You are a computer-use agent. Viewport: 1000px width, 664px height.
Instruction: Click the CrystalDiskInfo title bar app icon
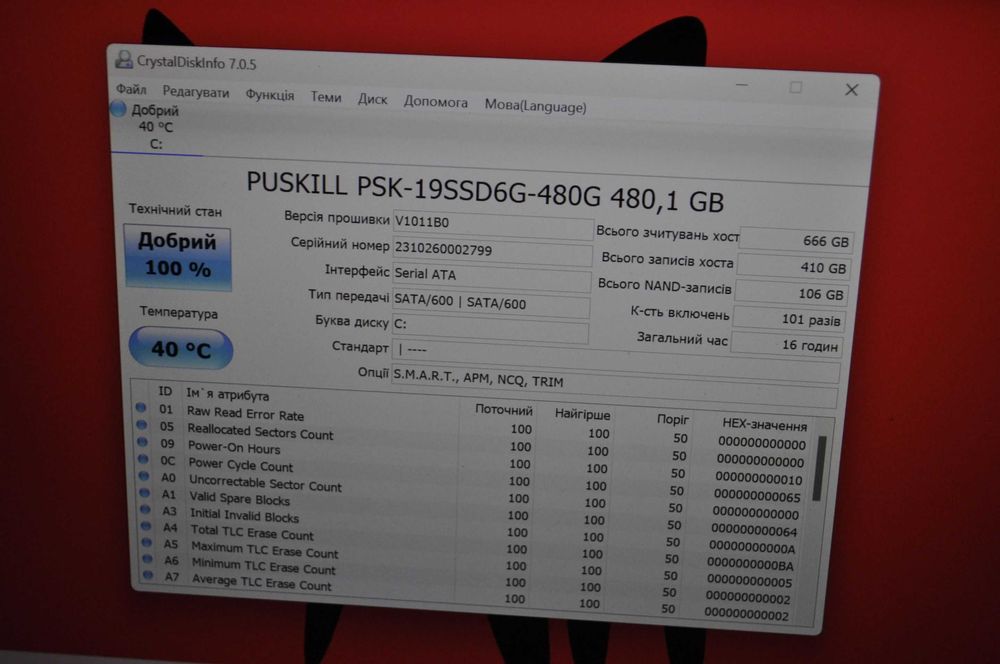124,60
